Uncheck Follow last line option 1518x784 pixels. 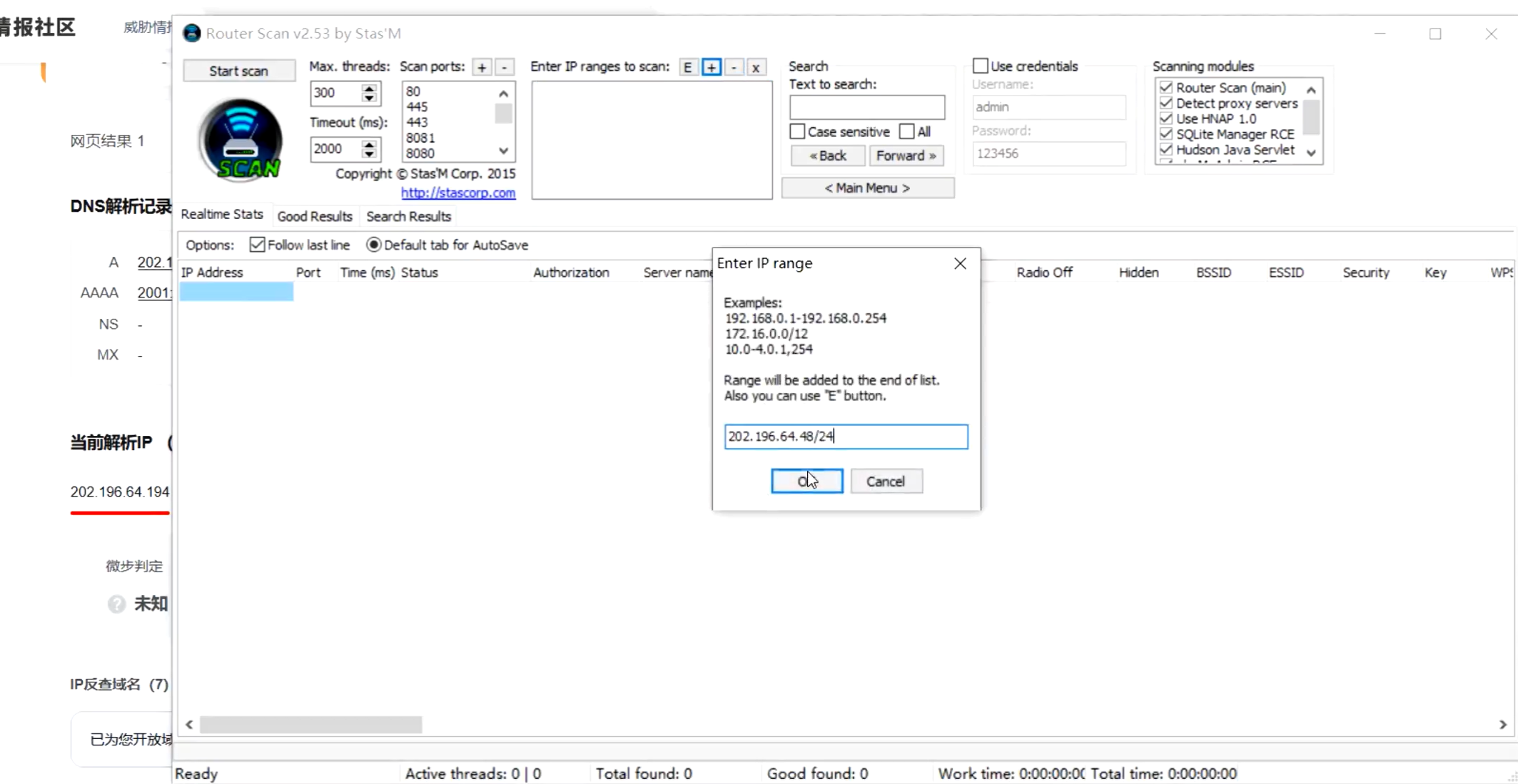tap(258, 245)
